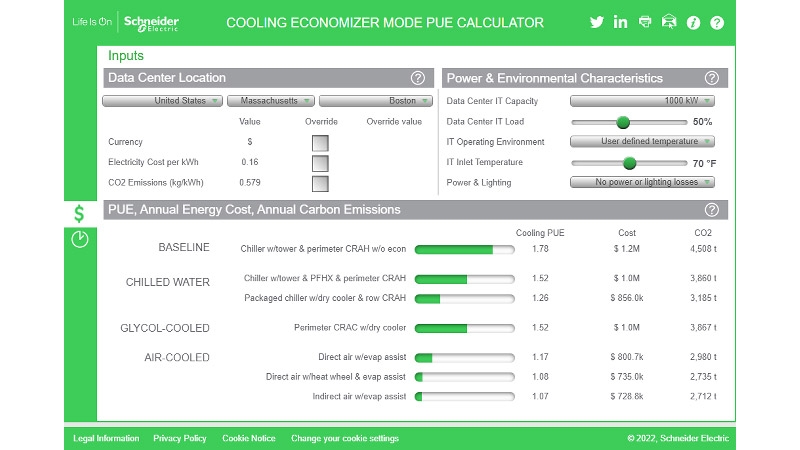Click the Schneider Electric logo
The image size is (800, 450).
[152, 22]
